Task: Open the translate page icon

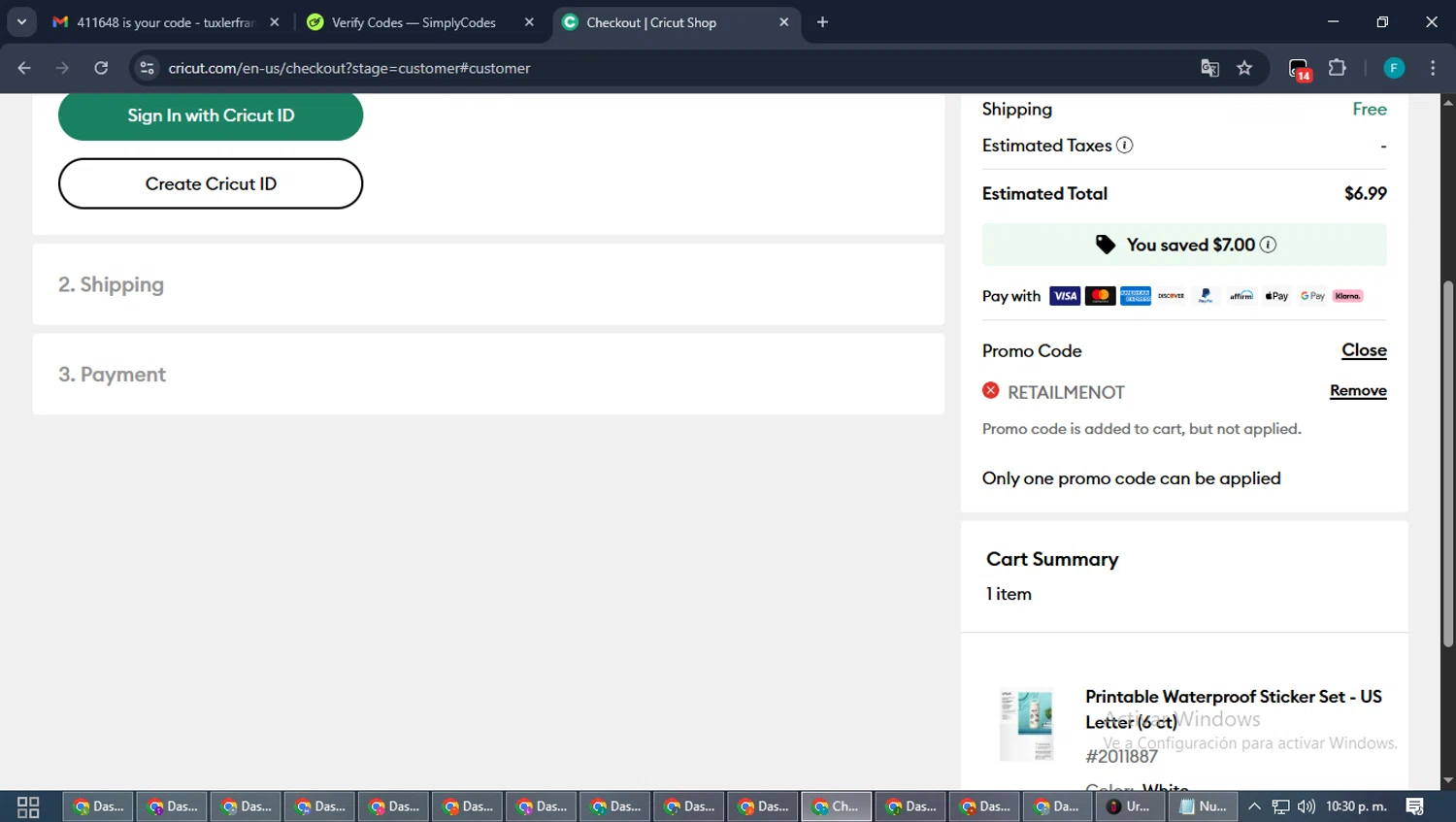Action: (1209, 68)
